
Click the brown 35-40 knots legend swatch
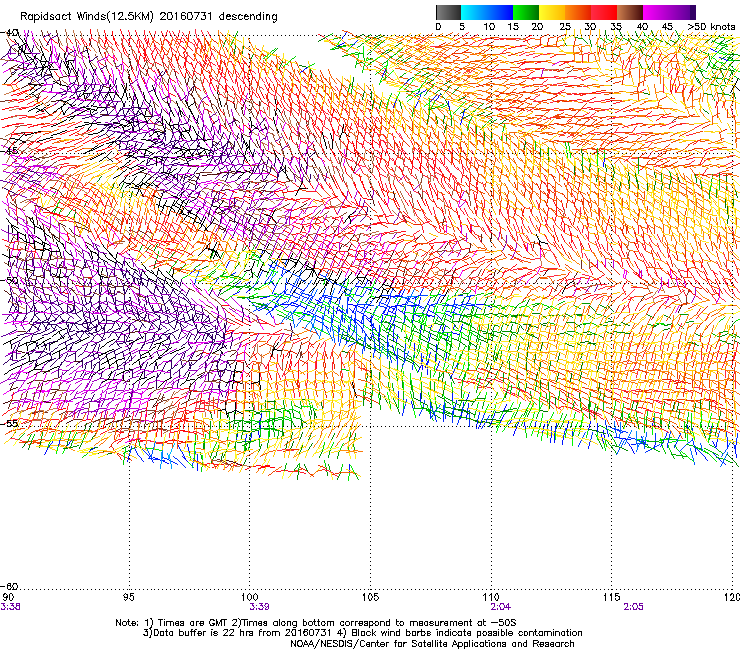coord(630,12)
